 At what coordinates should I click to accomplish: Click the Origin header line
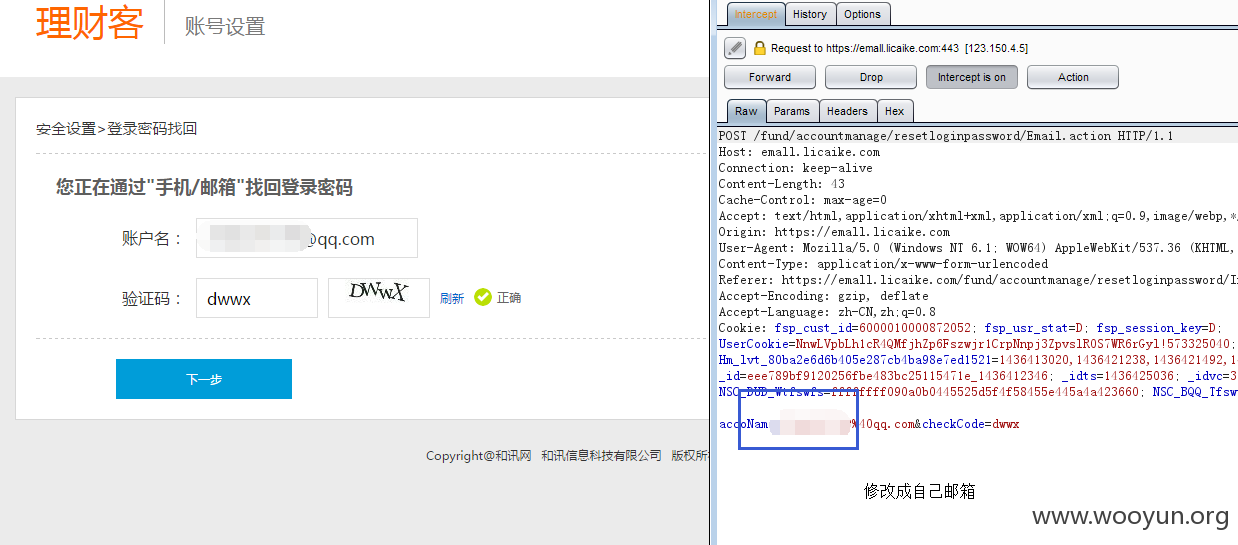(x=834, y=232)
